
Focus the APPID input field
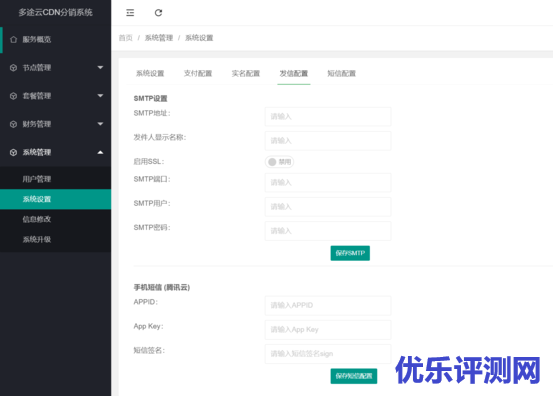click(x=328, y=306)
